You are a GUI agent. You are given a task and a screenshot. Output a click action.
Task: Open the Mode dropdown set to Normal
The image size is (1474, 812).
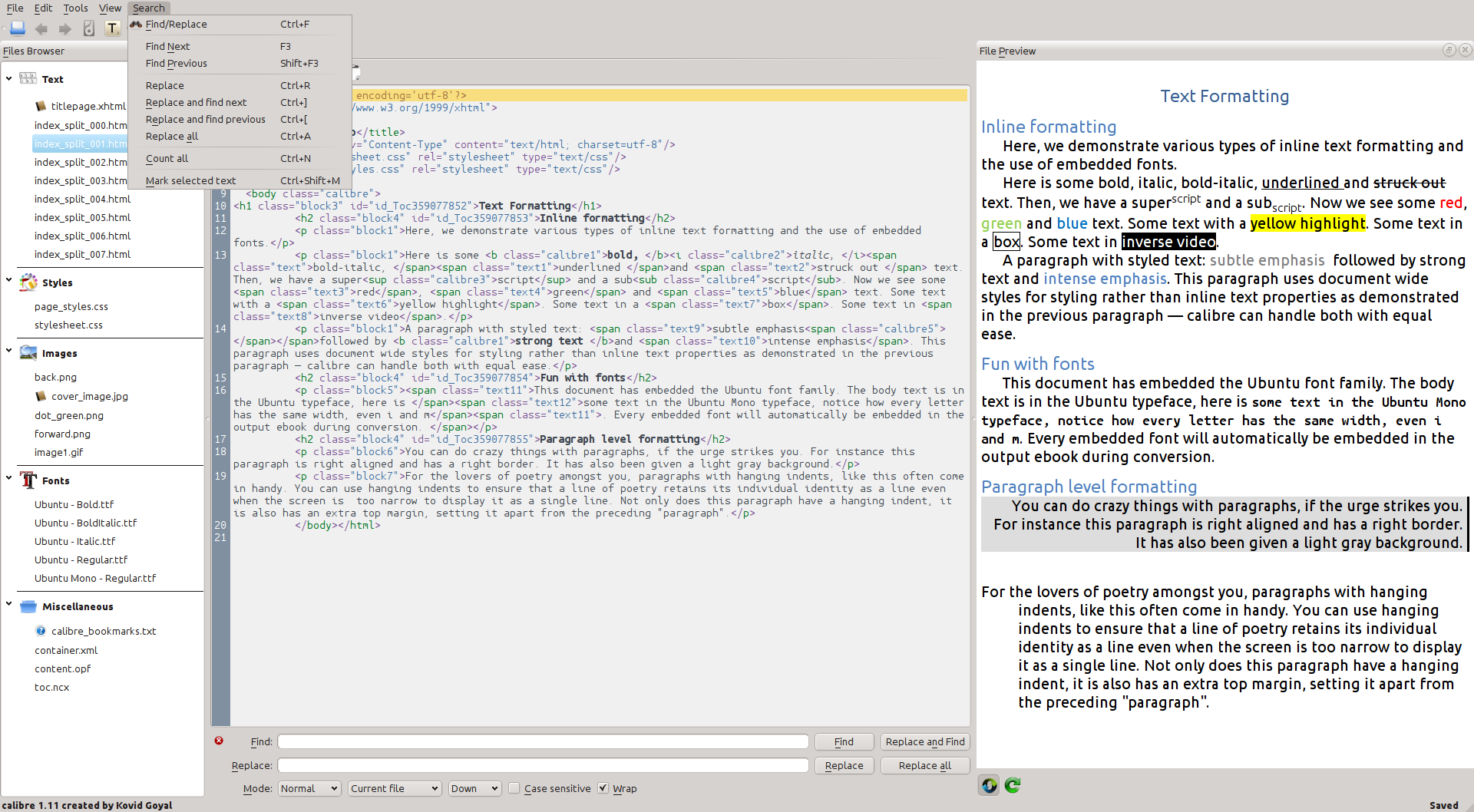309,788
